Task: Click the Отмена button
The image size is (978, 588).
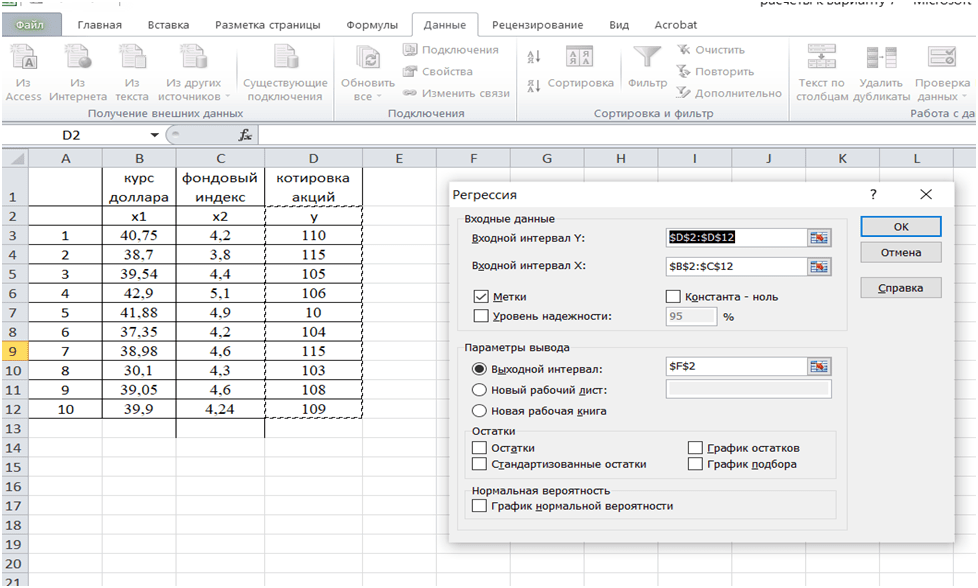Action: 901,253
